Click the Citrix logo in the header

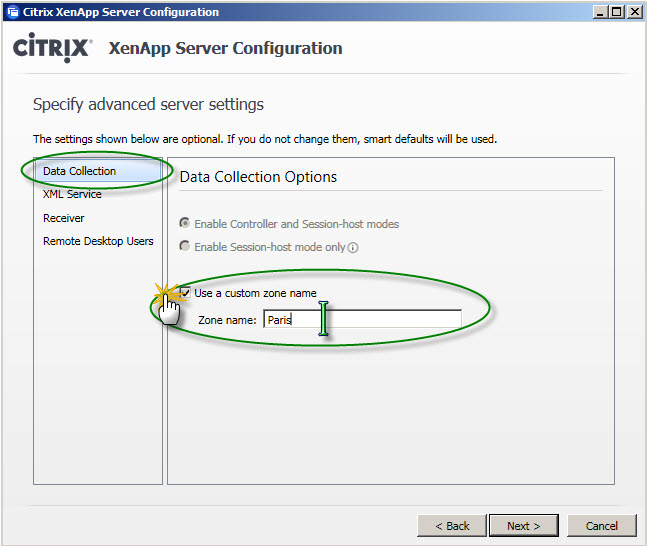[52, 47]
